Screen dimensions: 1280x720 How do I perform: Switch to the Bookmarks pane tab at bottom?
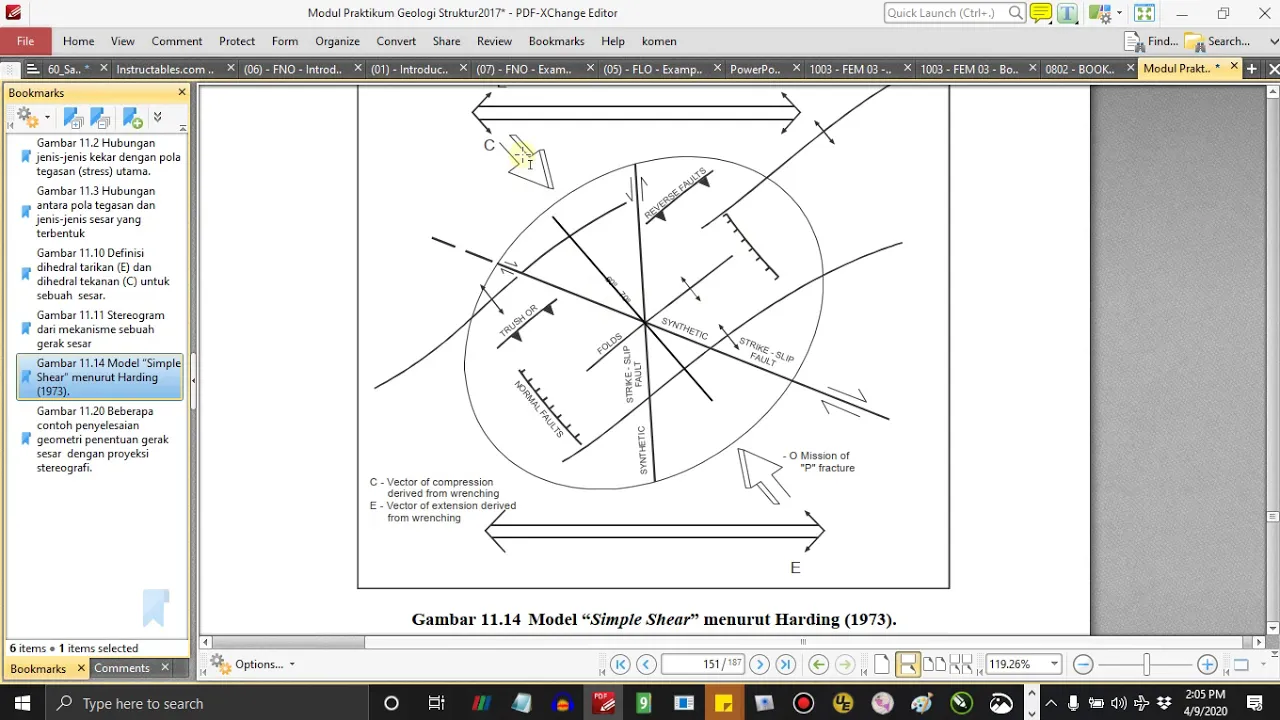coord(38,668)
